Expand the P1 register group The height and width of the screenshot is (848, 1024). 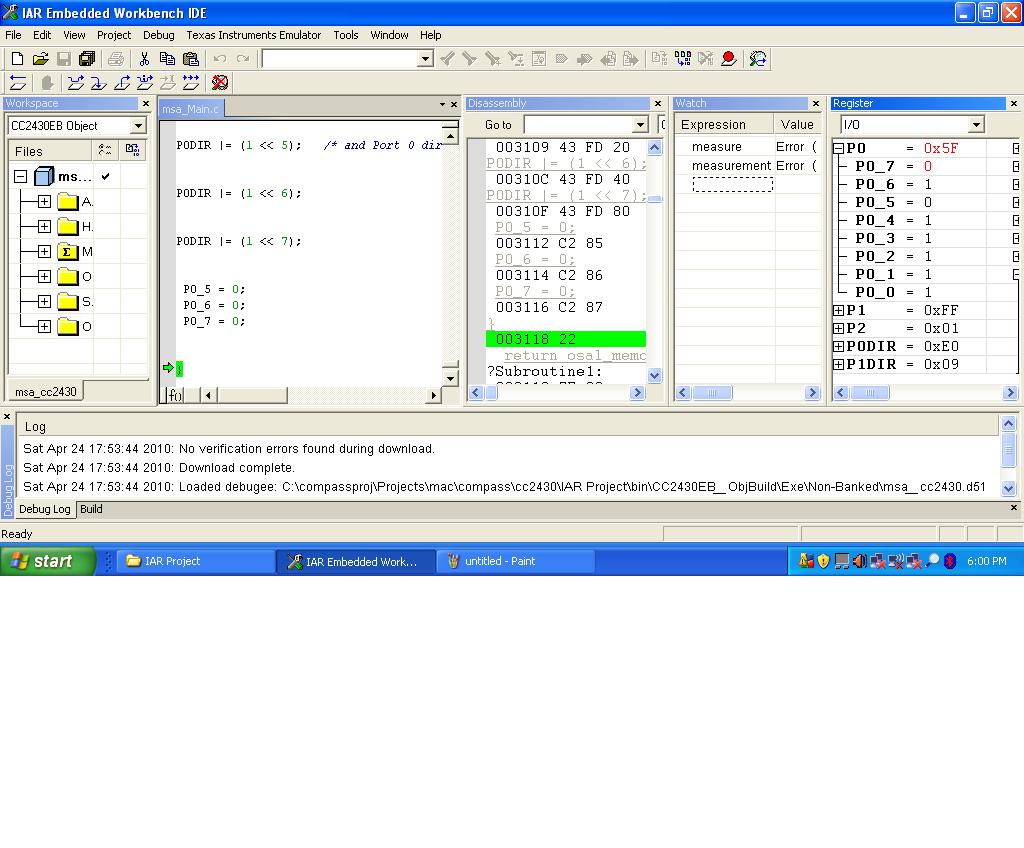click(839, 310)
